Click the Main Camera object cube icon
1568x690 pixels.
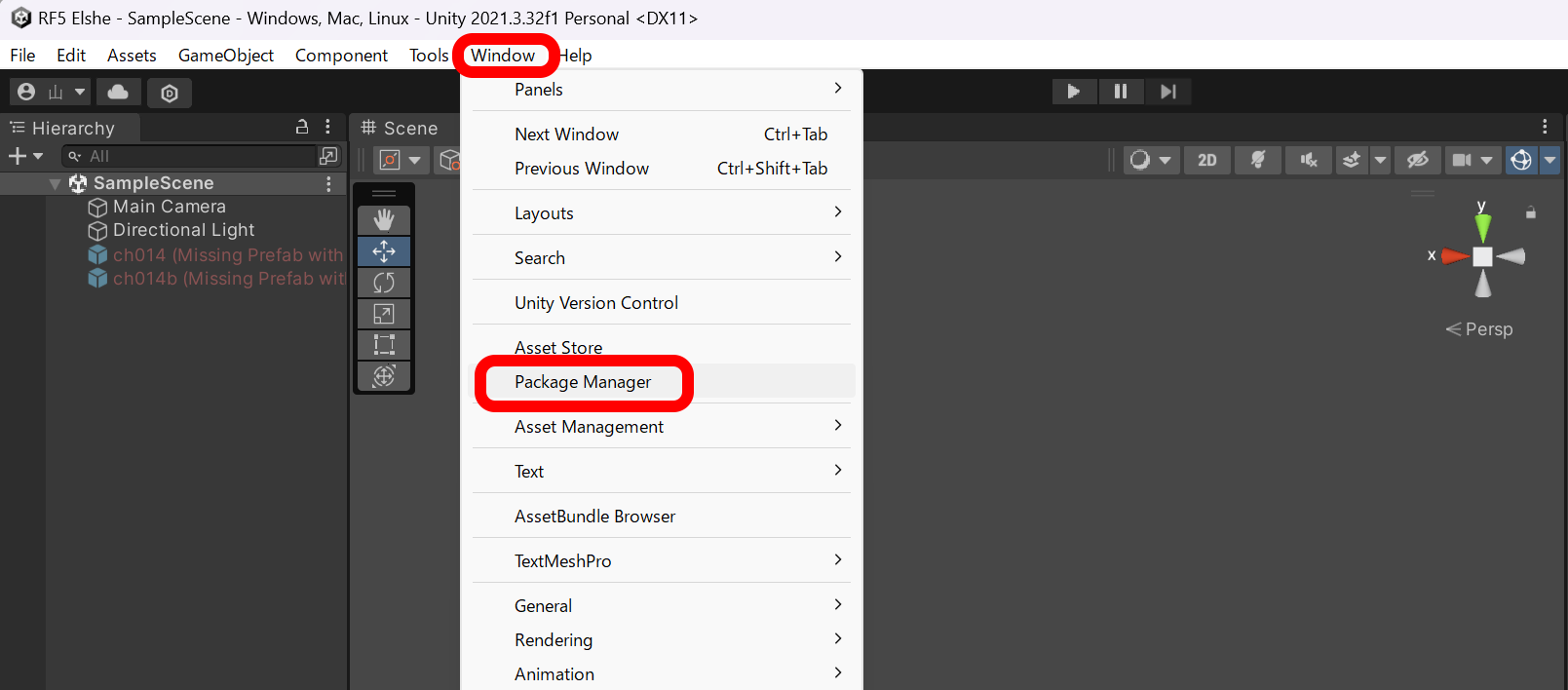[97, 208]
